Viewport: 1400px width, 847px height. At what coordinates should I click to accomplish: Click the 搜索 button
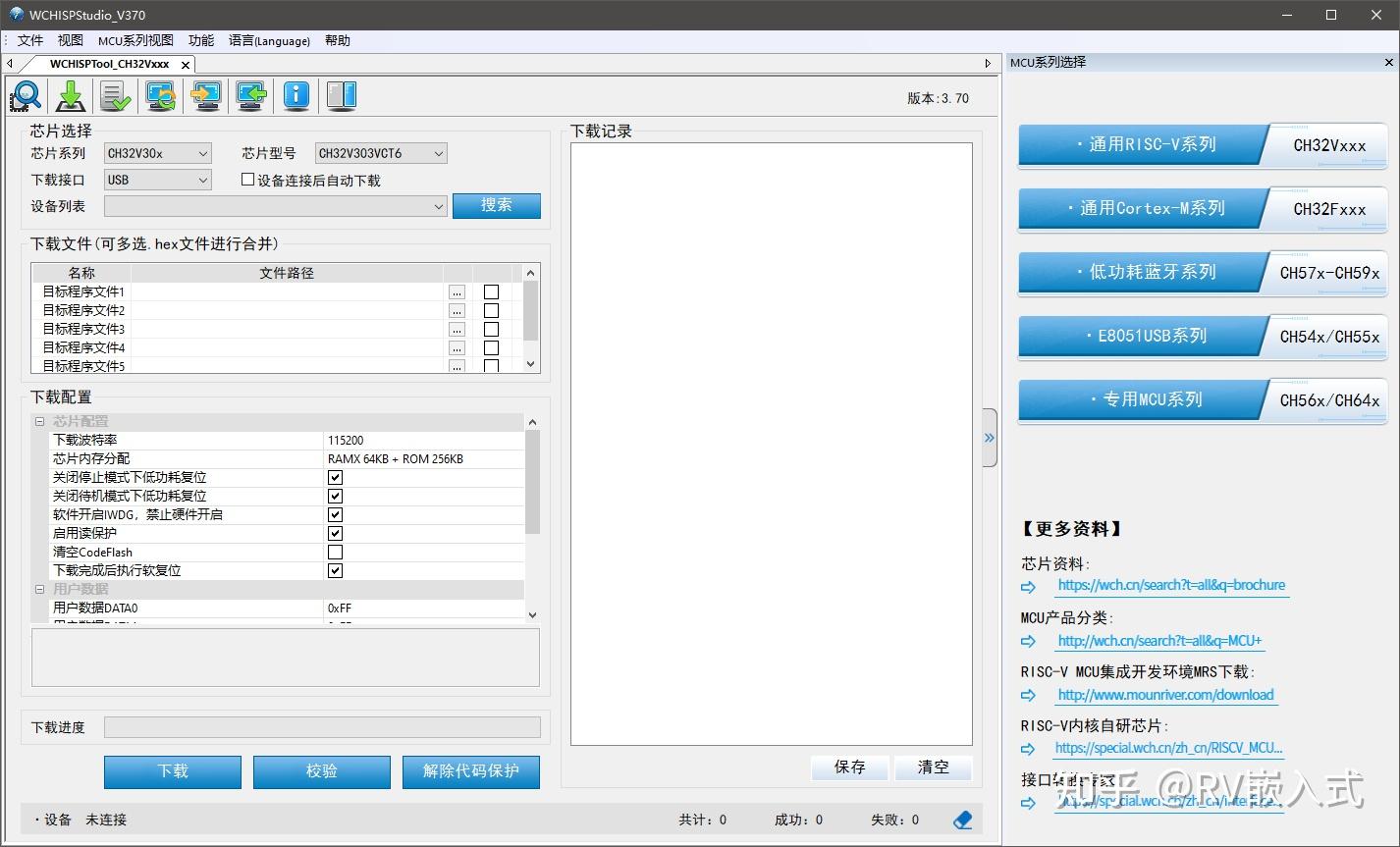tap(496, 205)
